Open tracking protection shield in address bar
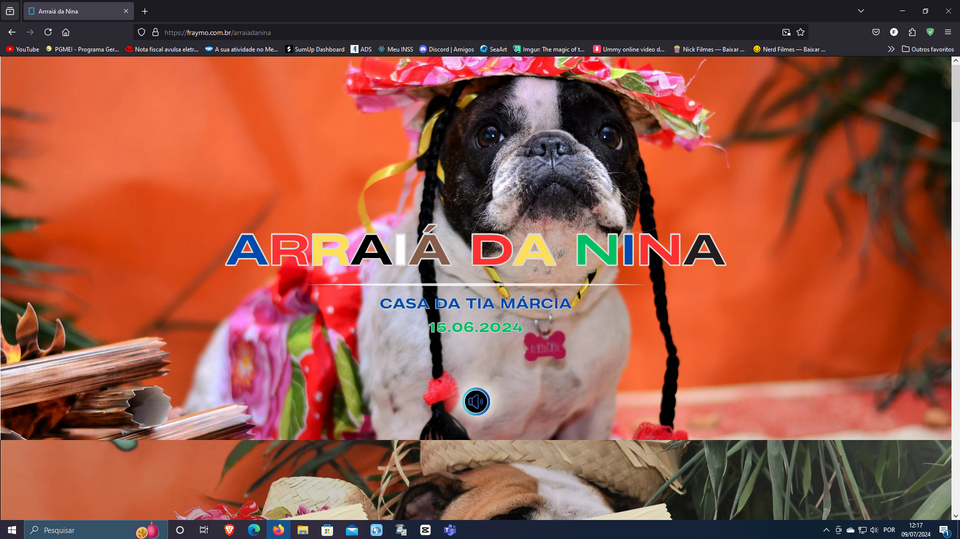 tap(141, 32)
